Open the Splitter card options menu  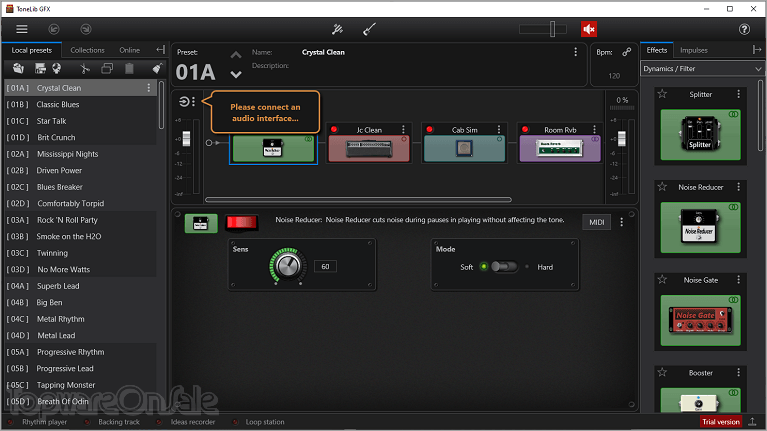point(739,94)
